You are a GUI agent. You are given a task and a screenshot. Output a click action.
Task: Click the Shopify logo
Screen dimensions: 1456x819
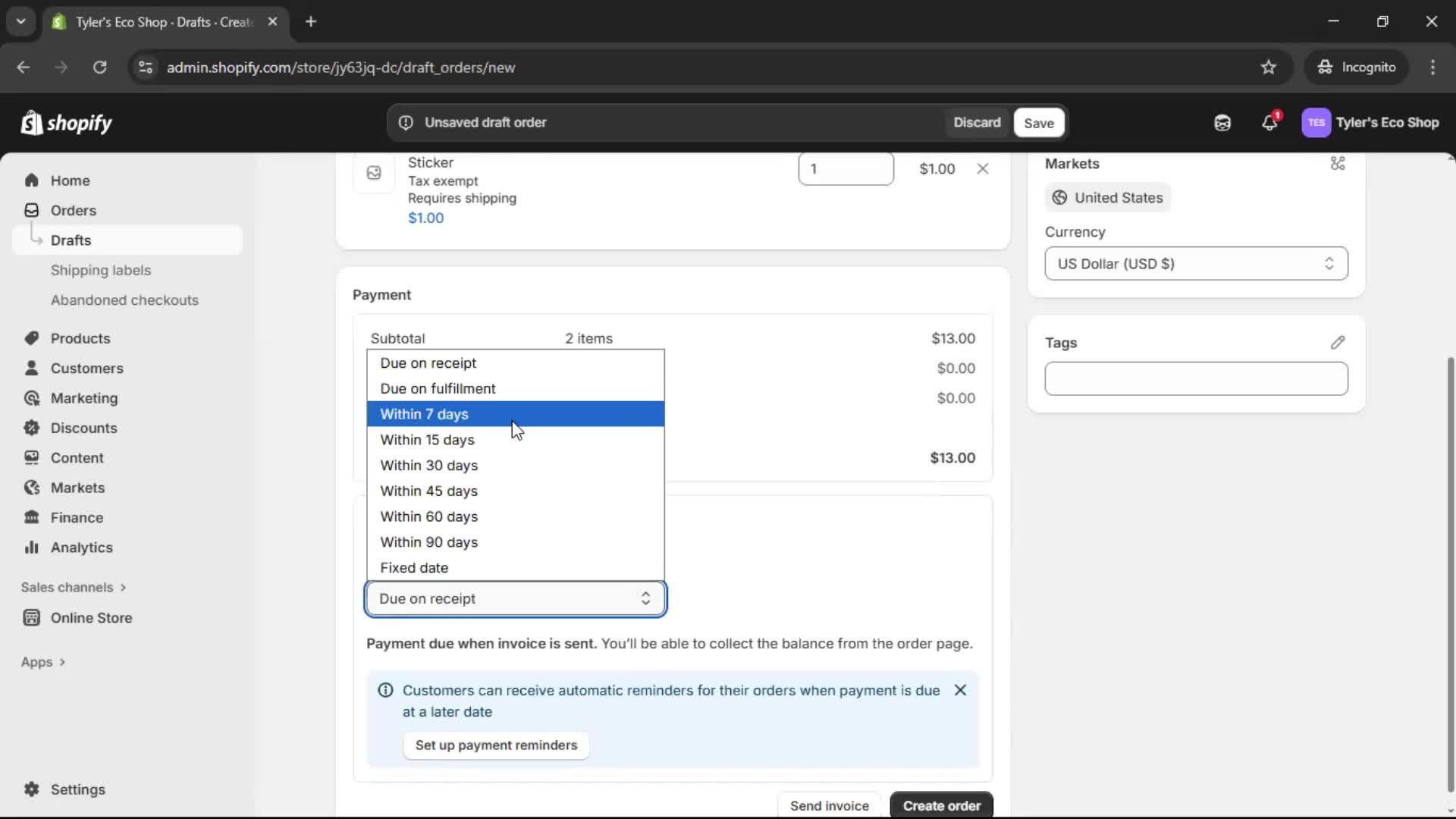(67, 122)
